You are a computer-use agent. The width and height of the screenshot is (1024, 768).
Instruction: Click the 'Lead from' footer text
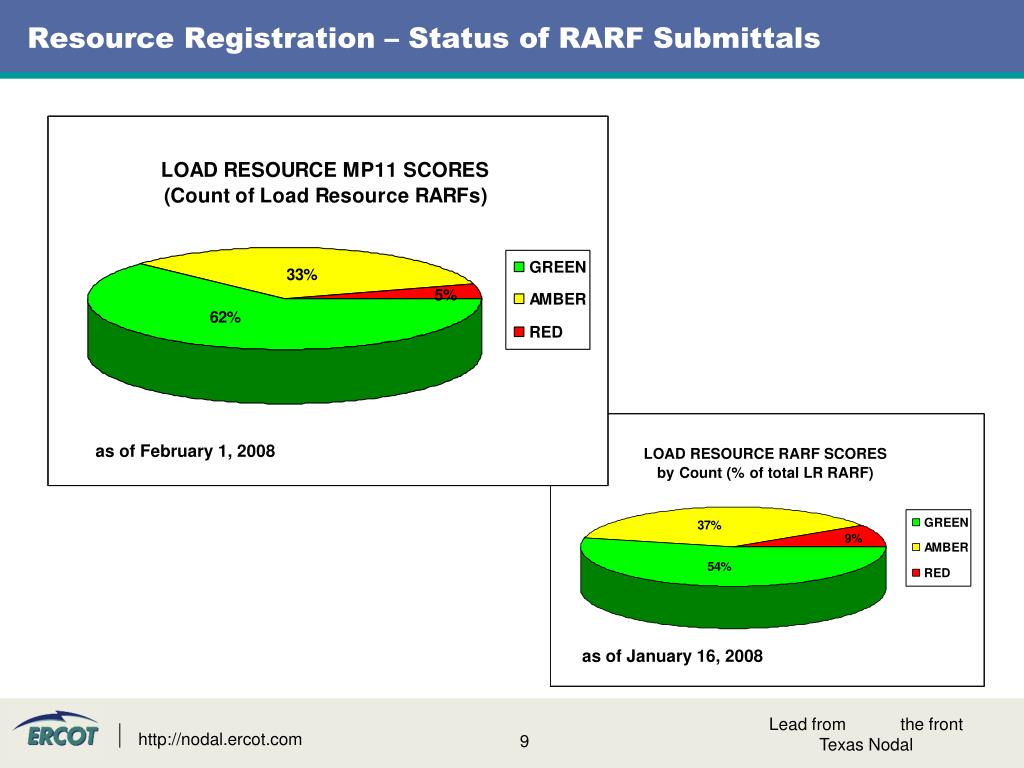pyautogui.click(x=807, y=724)
